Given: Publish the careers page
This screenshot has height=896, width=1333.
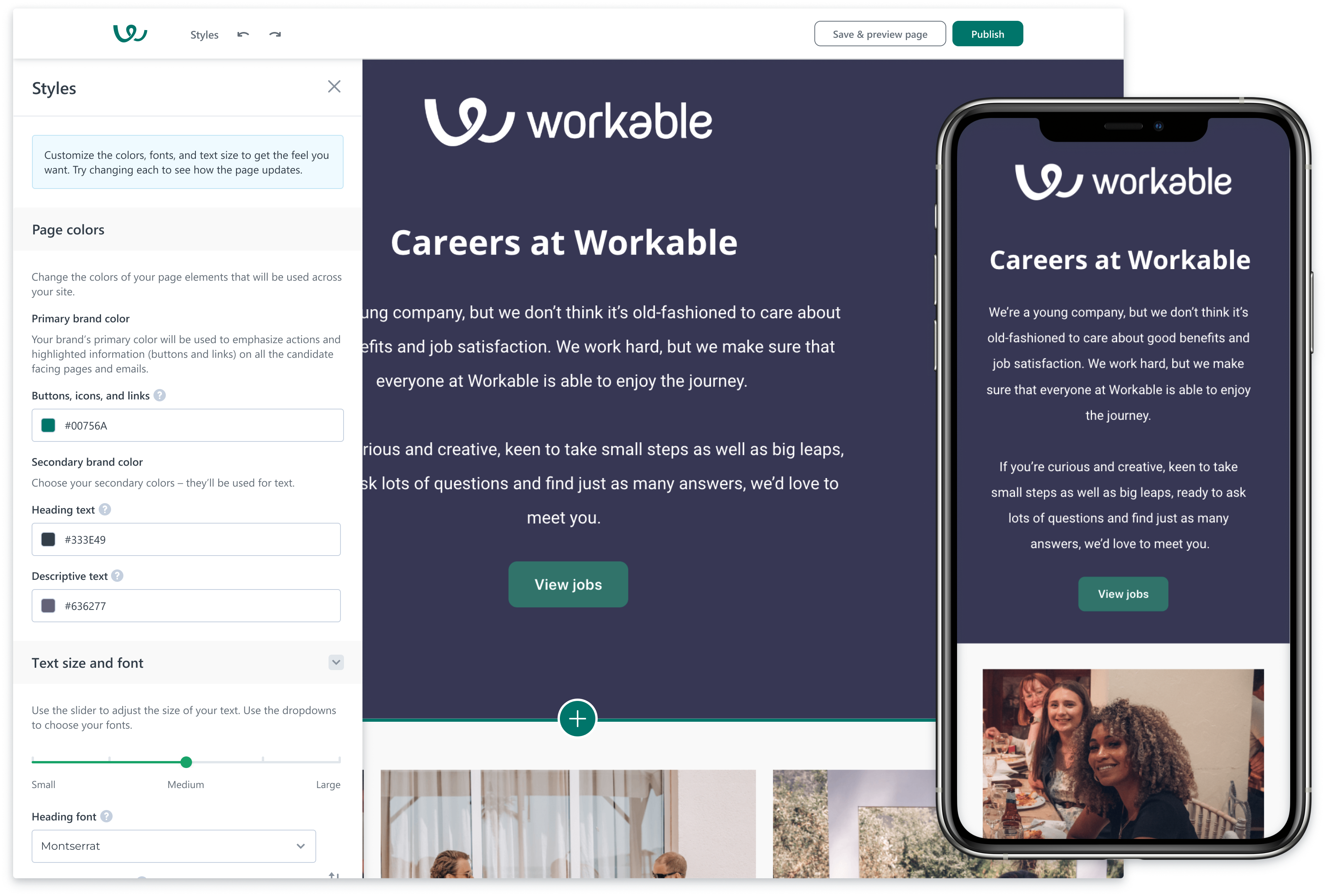Looking at the screenshot, I should click(988, 34).
